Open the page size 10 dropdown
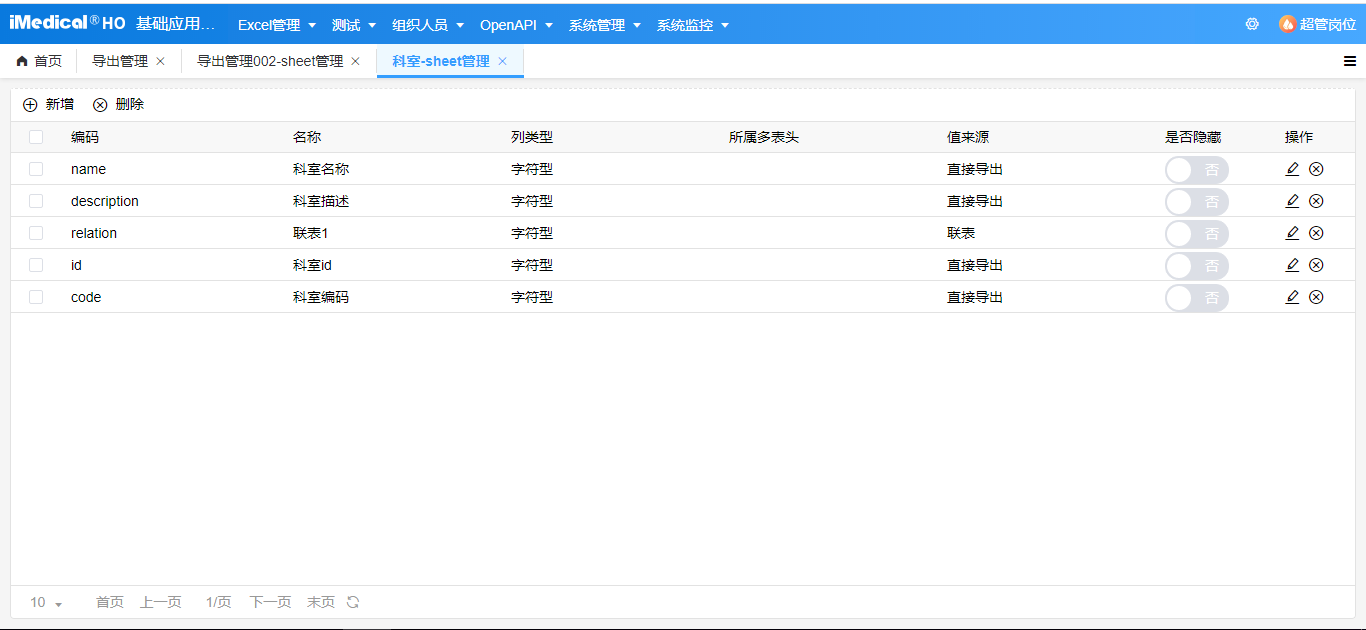 pyautogui.click(x=42, y=602)
